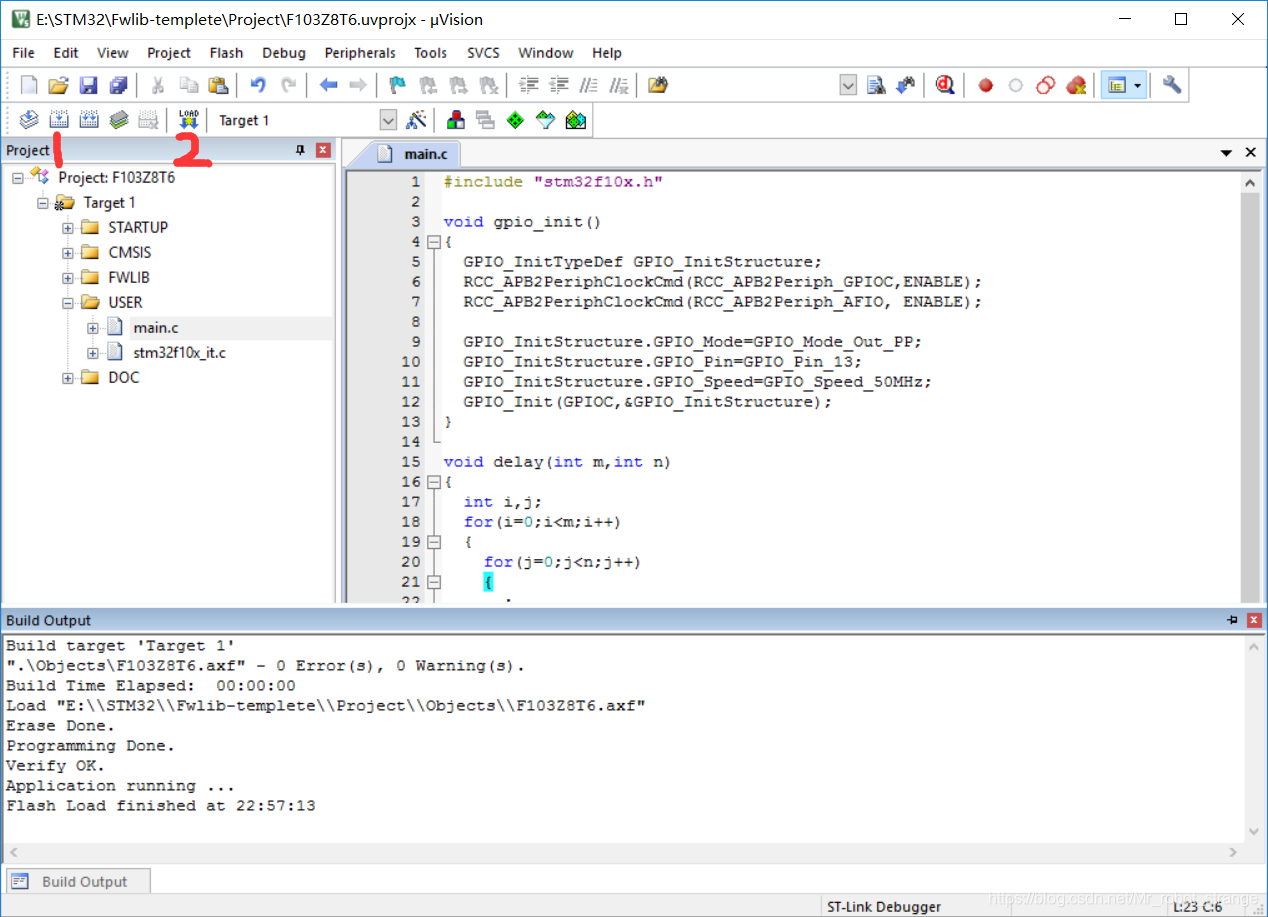
Task: Open Manage Run-Time Environment green diamond icon
Action: tap(515, 120)
